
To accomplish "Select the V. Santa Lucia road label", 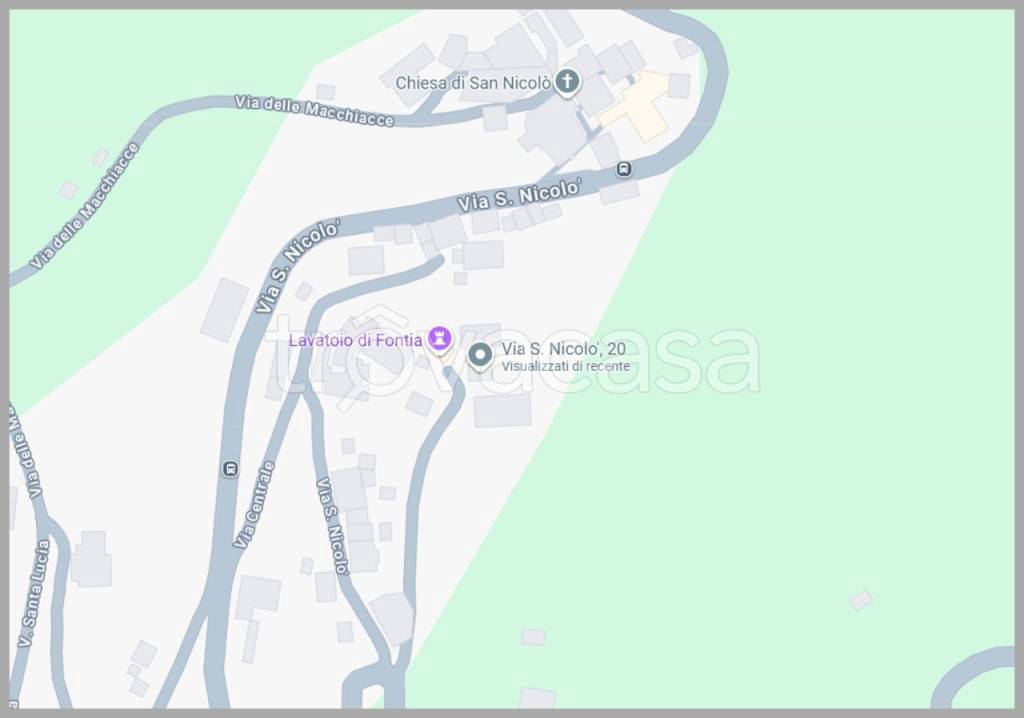I will click(33, 593).
